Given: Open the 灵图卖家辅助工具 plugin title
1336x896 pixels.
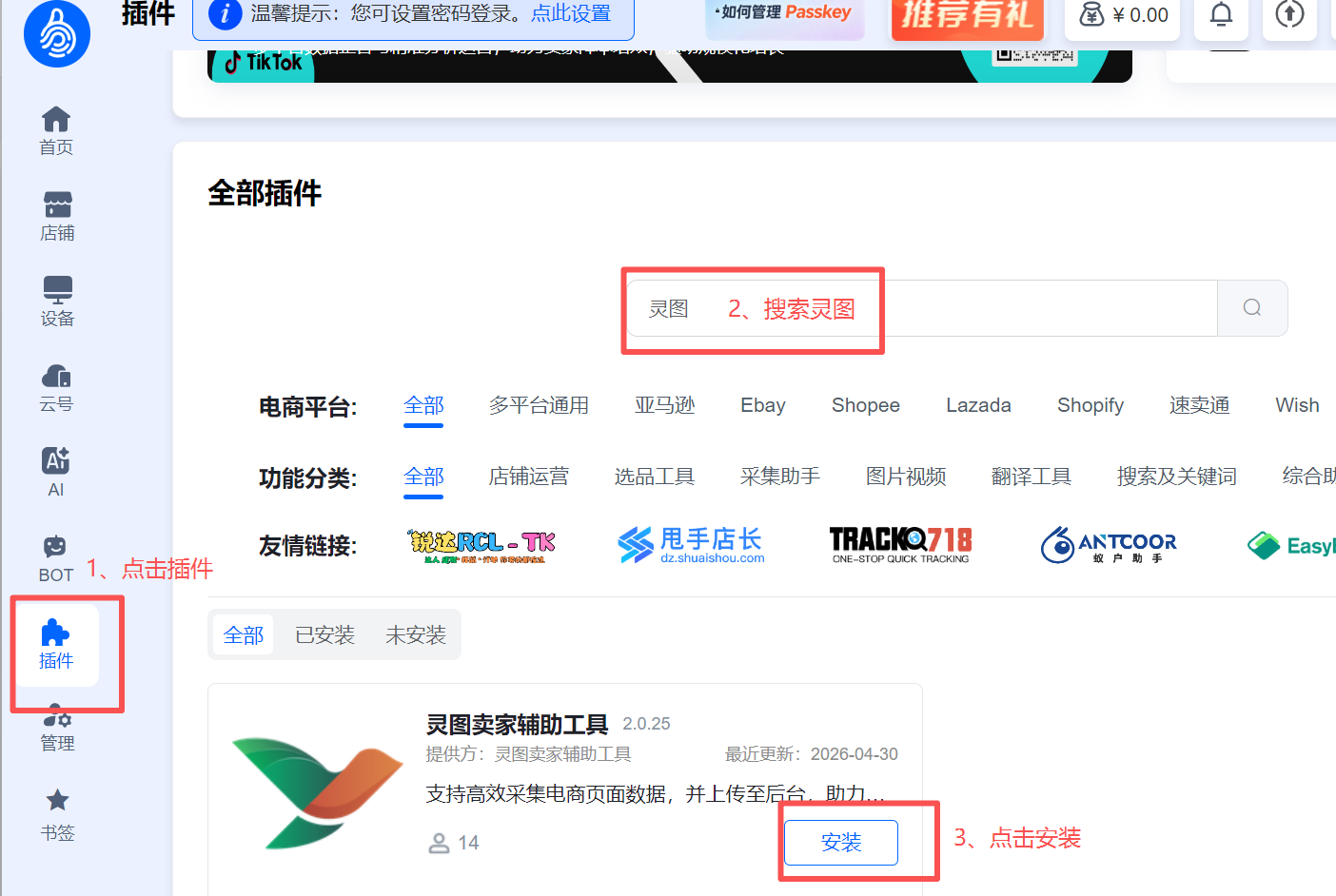Looking at the screenshot, I should [x=517, y=725].
